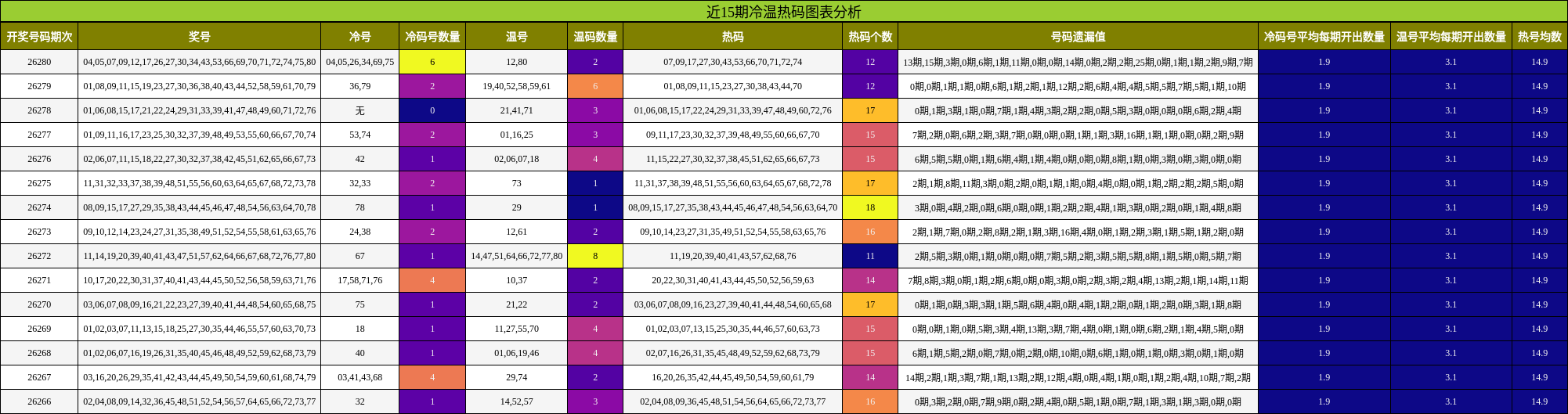
Task: Click the hot count 11 in row 26272
Action: (x=870, y=256)
